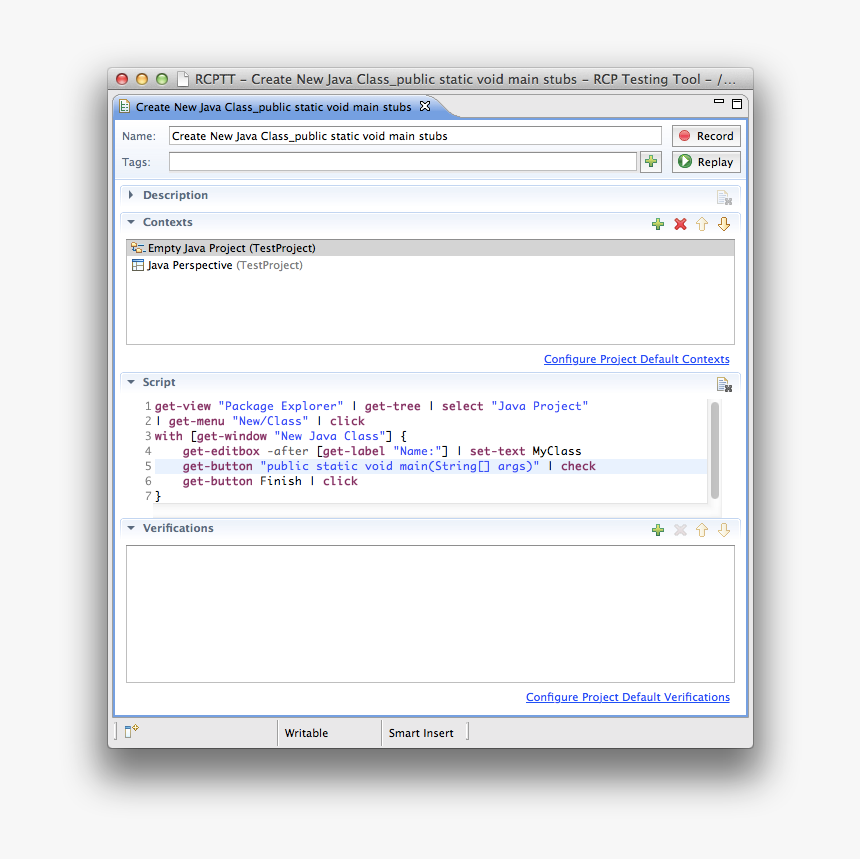
Task: Open Configure Project Default Contexts link
Action: tap(636, 359)
